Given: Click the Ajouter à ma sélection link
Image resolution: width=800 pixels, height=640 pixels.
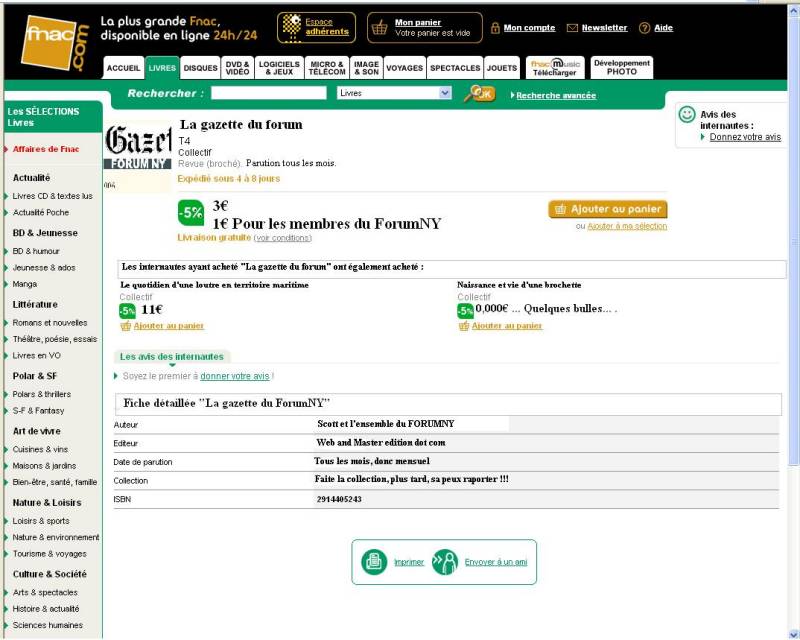Looking at the screenshot, I should (x=627, y=226).
